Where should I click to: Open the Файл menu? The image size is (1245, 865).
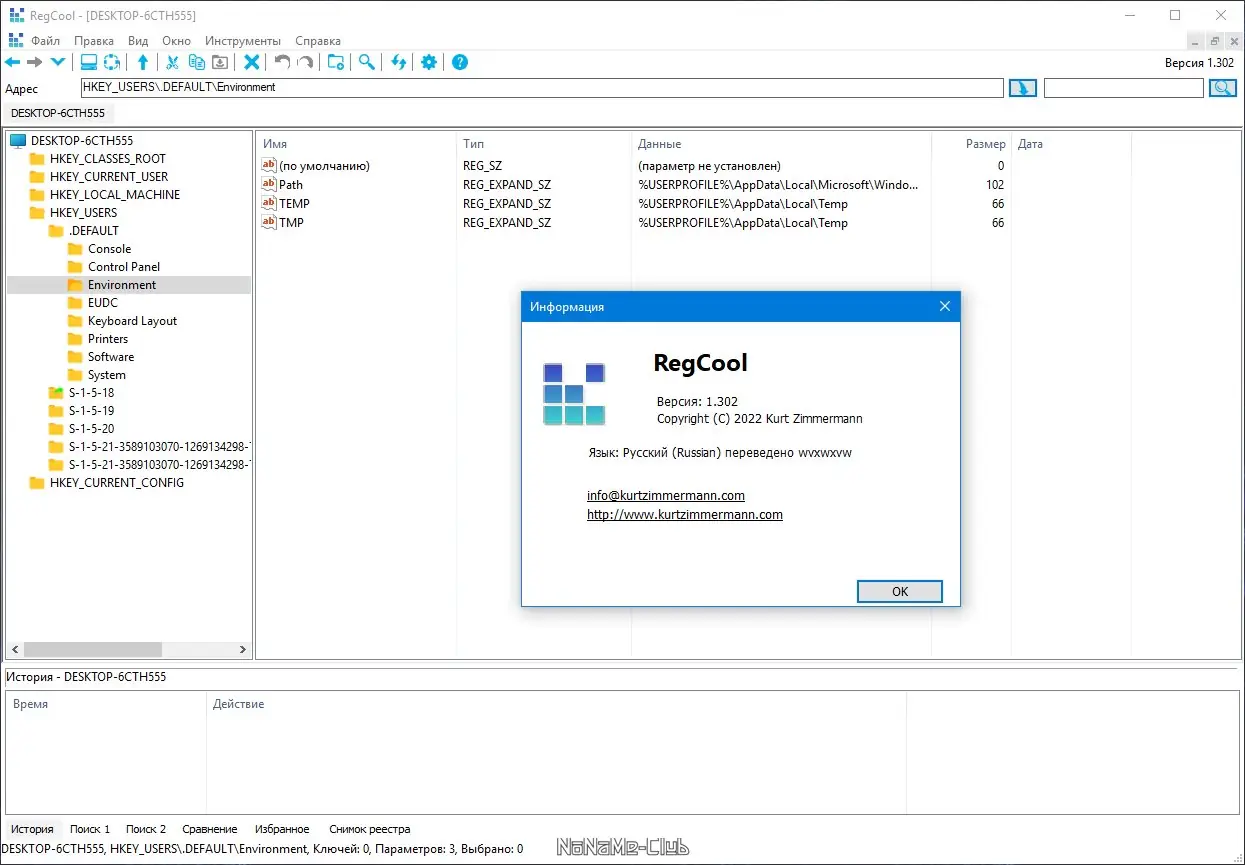(45, 41)
